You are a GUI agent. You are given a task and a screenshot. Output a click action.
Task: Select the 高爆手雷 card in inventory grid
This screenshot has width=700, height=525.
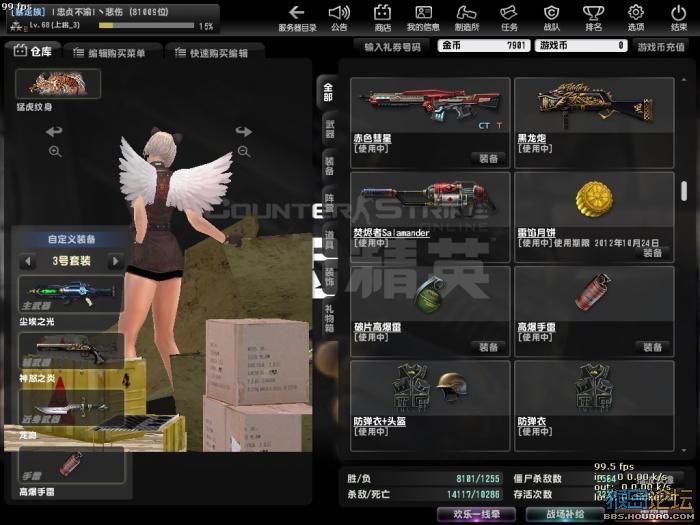pyautogui.click(x=594, y=311)
